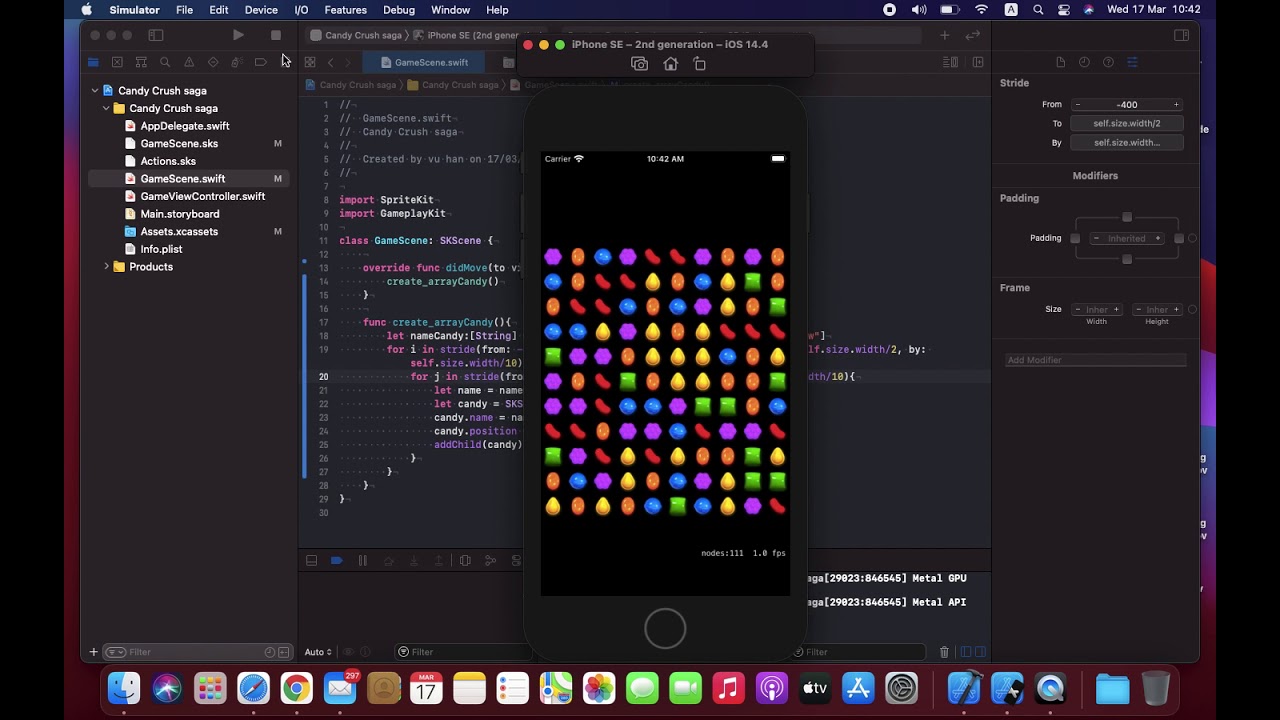Open the Symbol navigator
The height and width of the screenshot is (720, 1280).
click(141, 62)
